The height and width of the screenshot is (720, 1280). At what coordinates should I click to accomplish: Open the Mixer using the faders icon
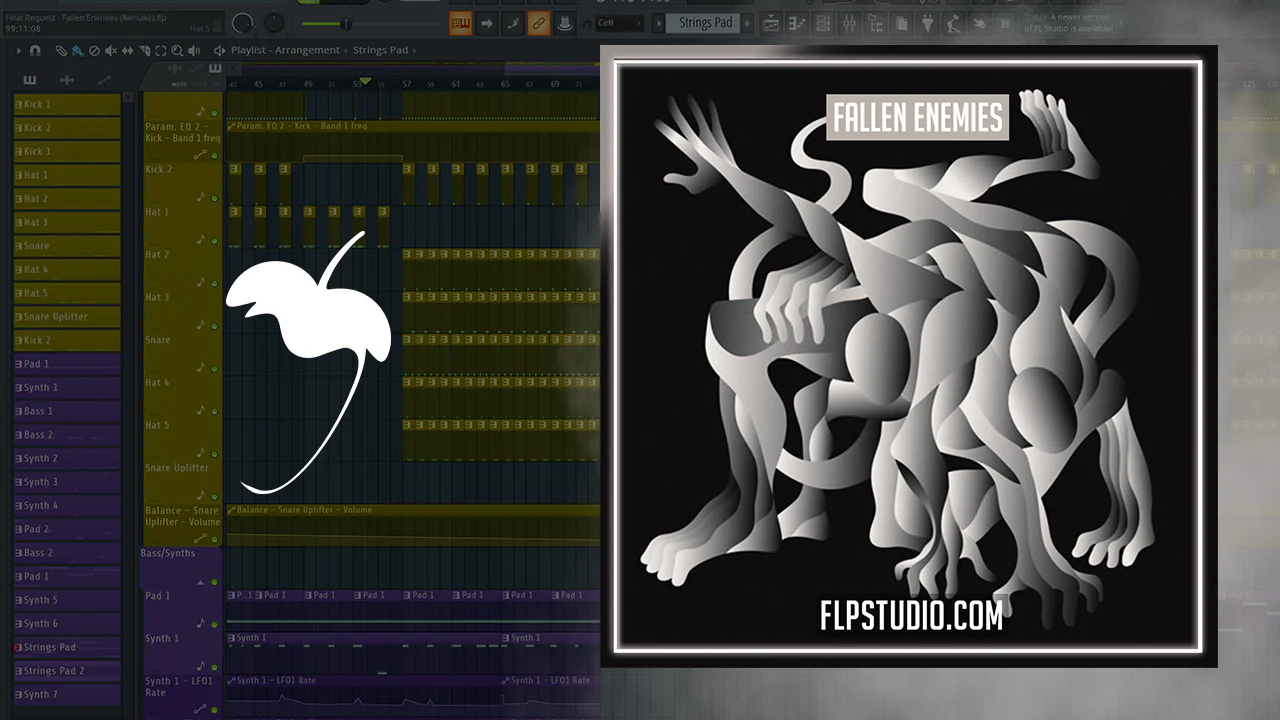(851, 23)
